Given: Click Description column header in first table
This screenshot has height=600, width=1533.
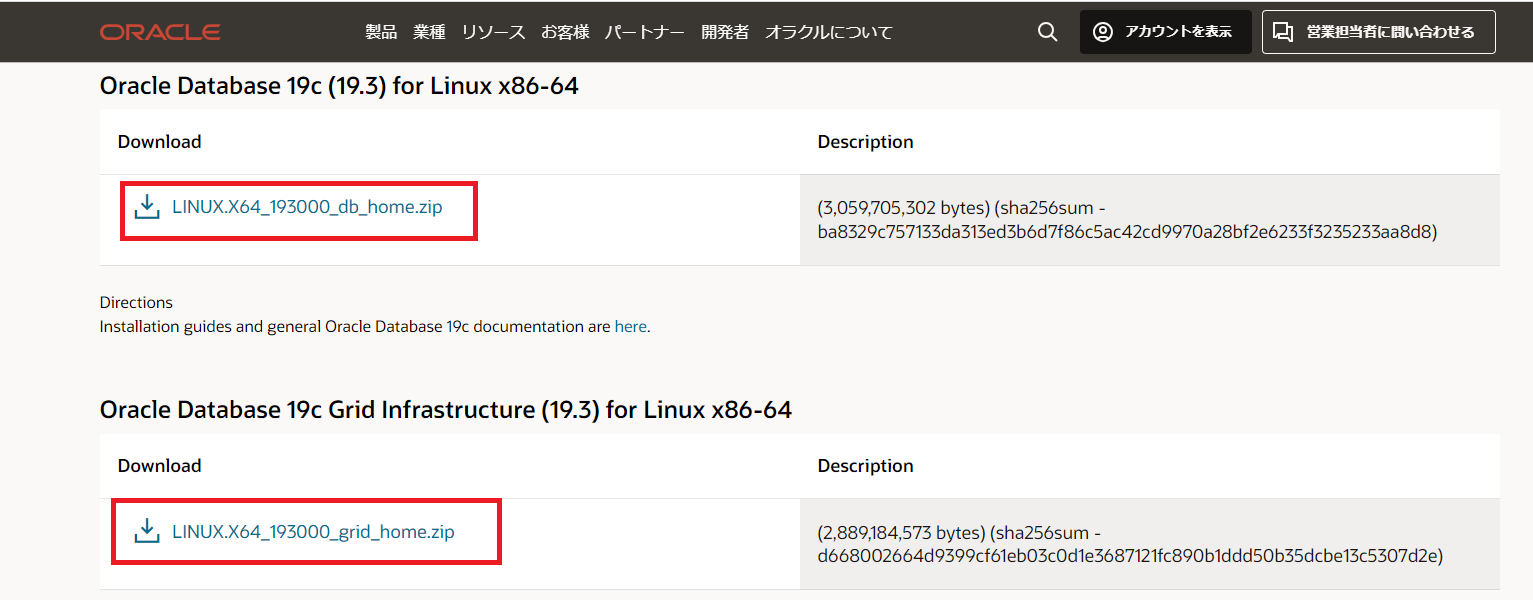Looking at the screenshot, I should 866,142.
